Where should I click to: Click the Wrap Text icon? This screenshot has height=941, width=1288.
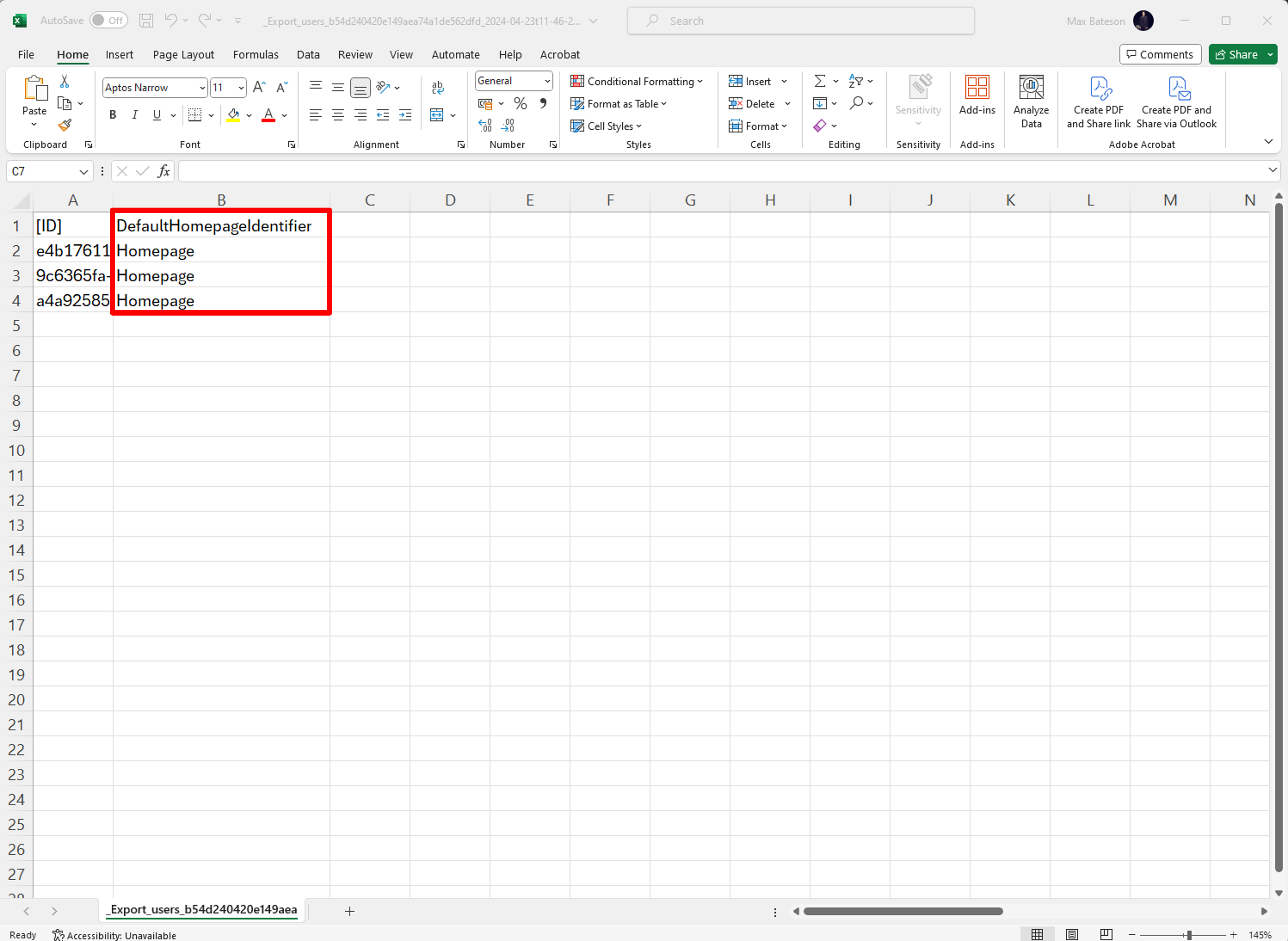438,87
